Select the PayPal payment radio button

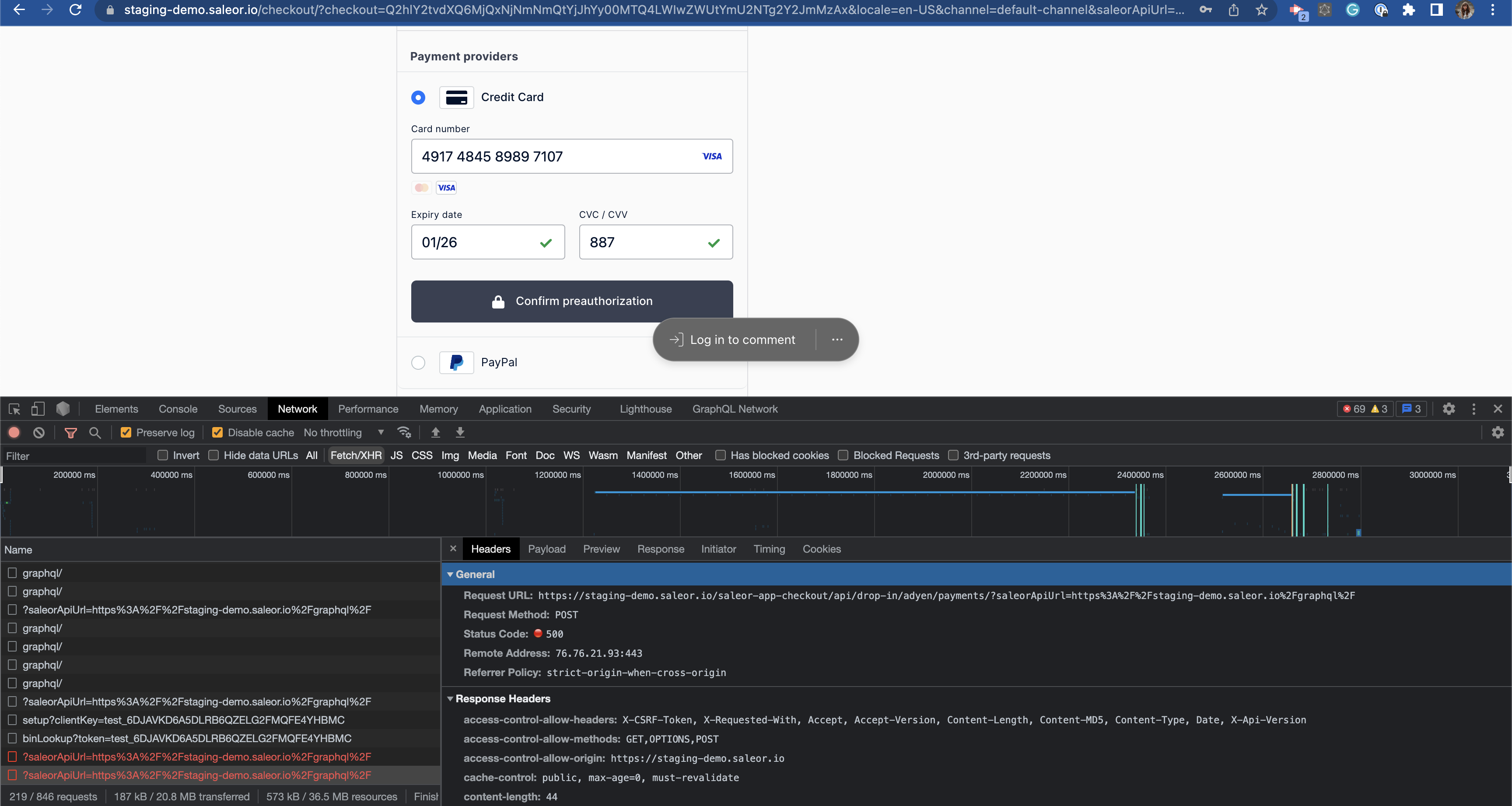point(418,363)
